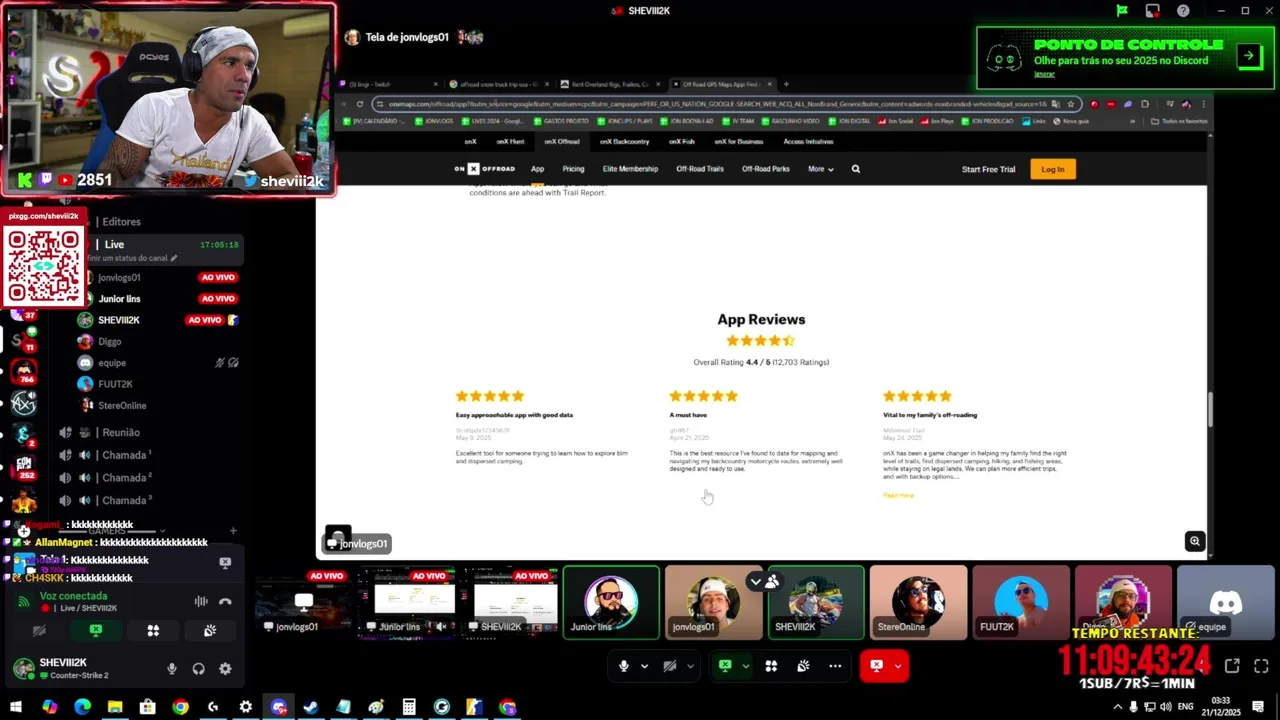The height and width of the screenshot is (720, 1280).
Task: Open Calculator from Windows taskbar
Action: click(x=409, y=707)
